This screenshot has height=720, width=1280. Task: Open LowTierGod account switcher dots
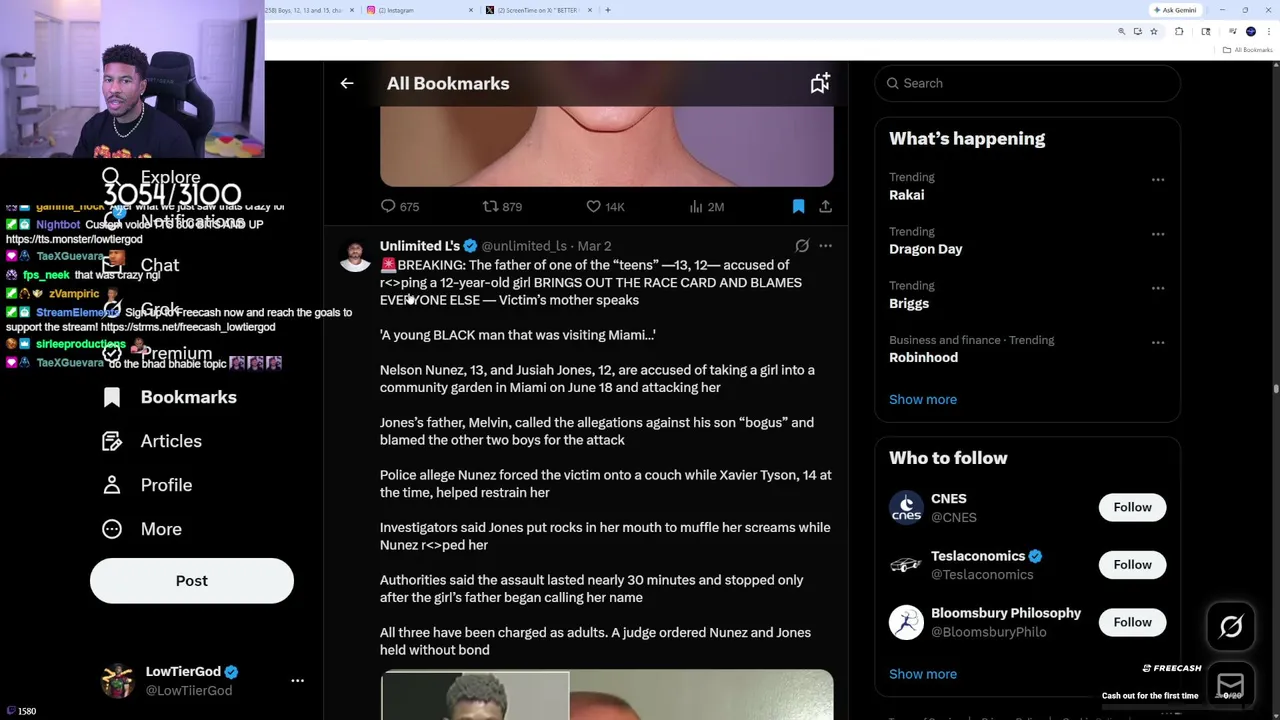(297, 681)
